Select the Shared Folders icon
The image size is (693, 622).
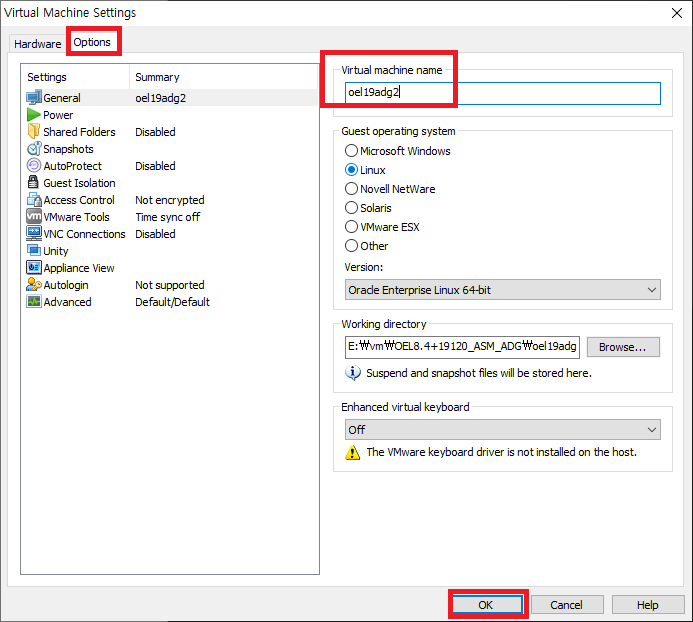(x=34, y=132)
